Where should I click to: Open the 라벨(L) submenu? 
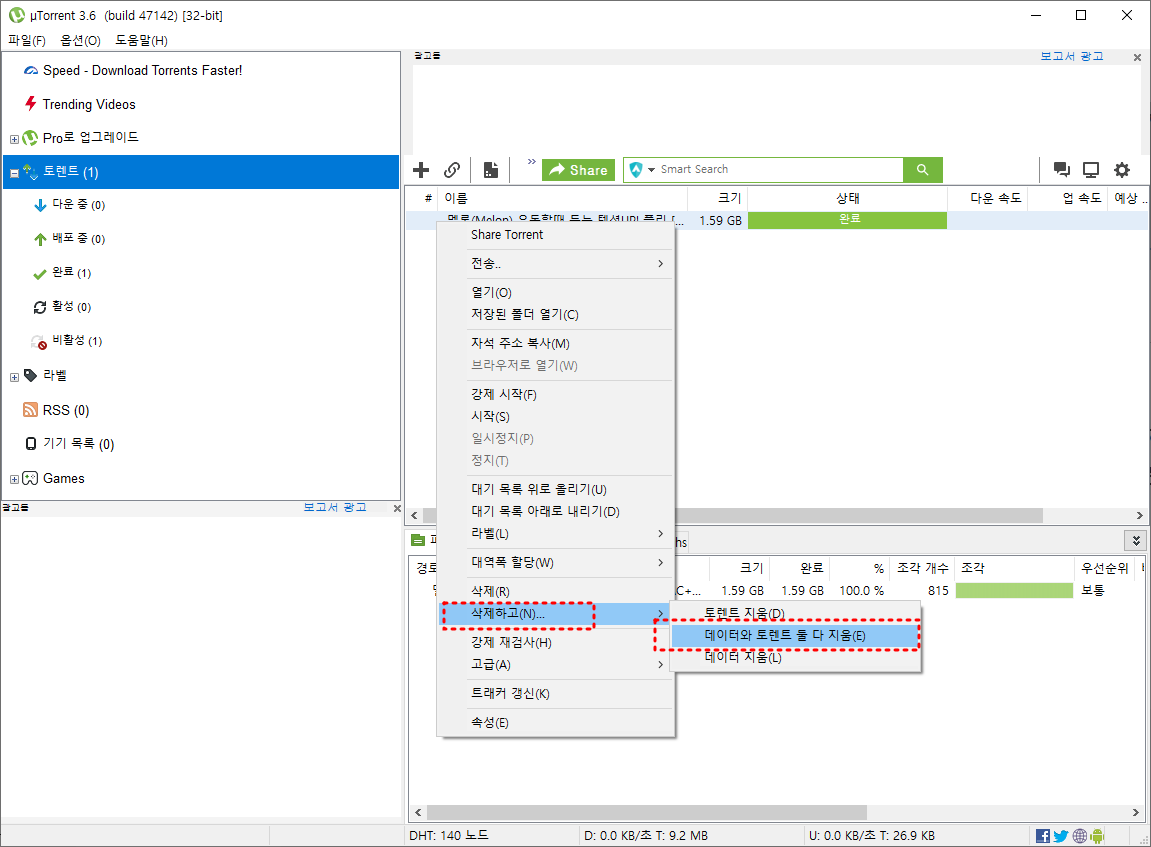(556, 534)
